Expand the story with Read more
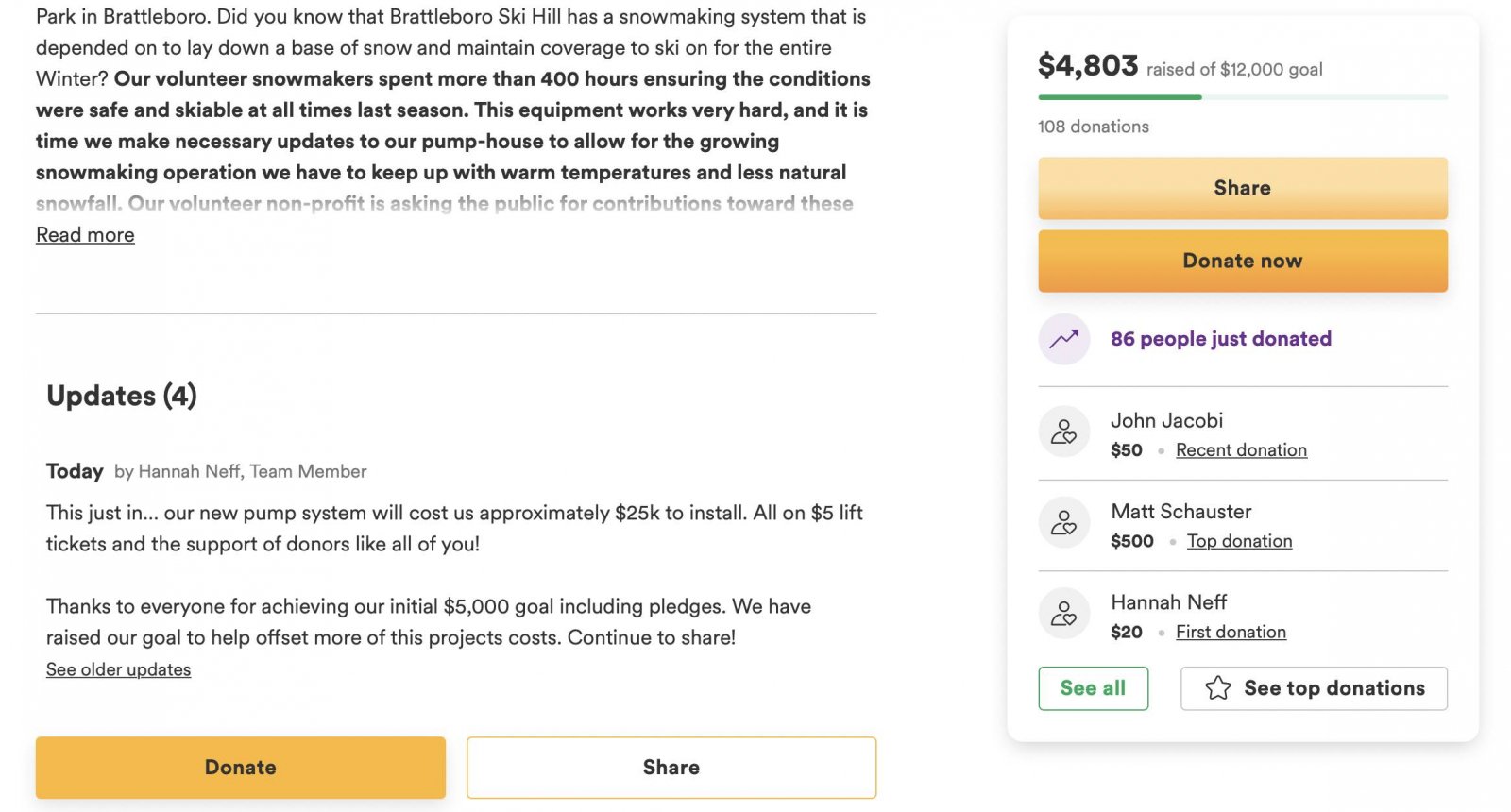Viewport: 1511px width, 812px height. point(85,235)
